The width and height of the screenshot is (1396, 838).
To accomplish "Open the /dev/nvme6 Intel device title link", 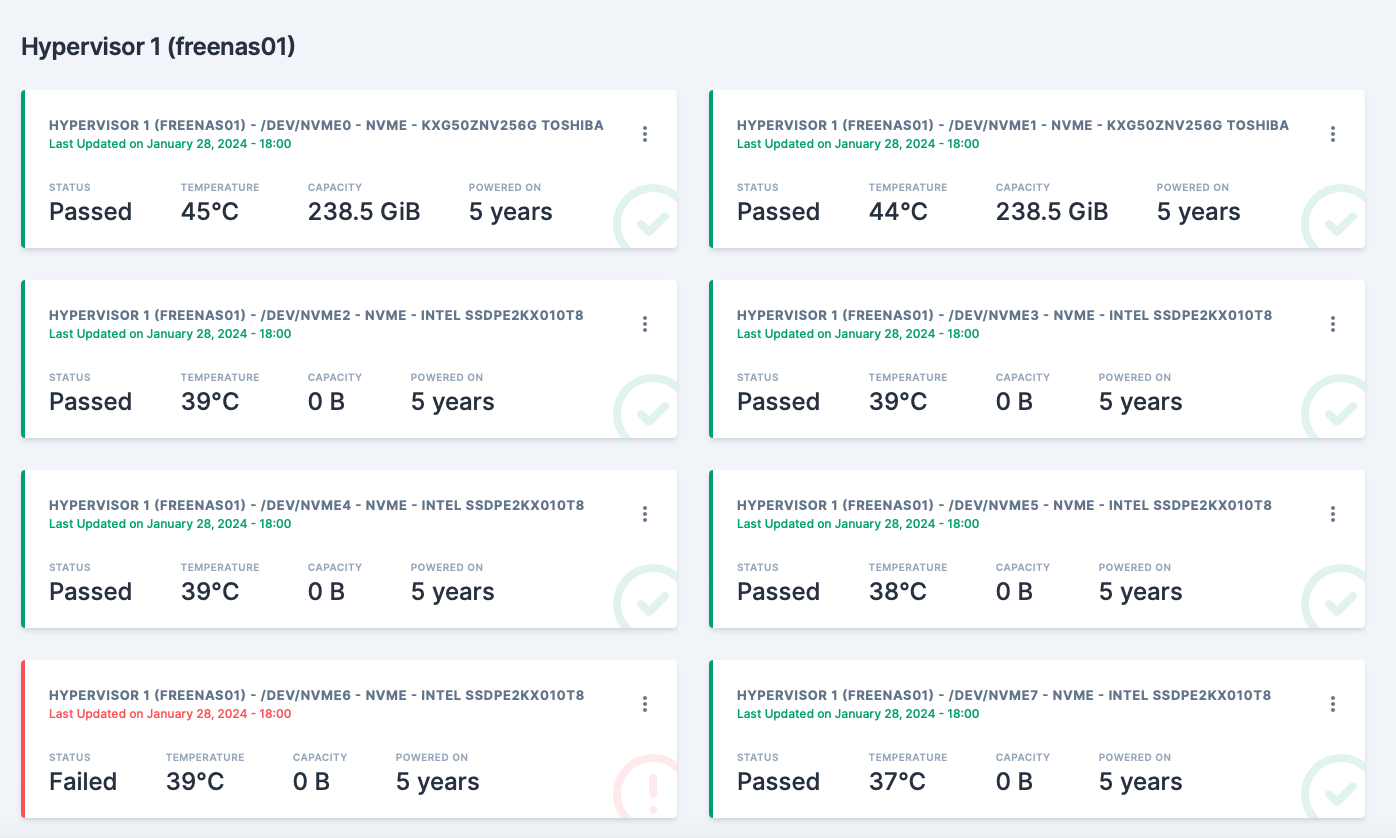I will pos(316,695).
